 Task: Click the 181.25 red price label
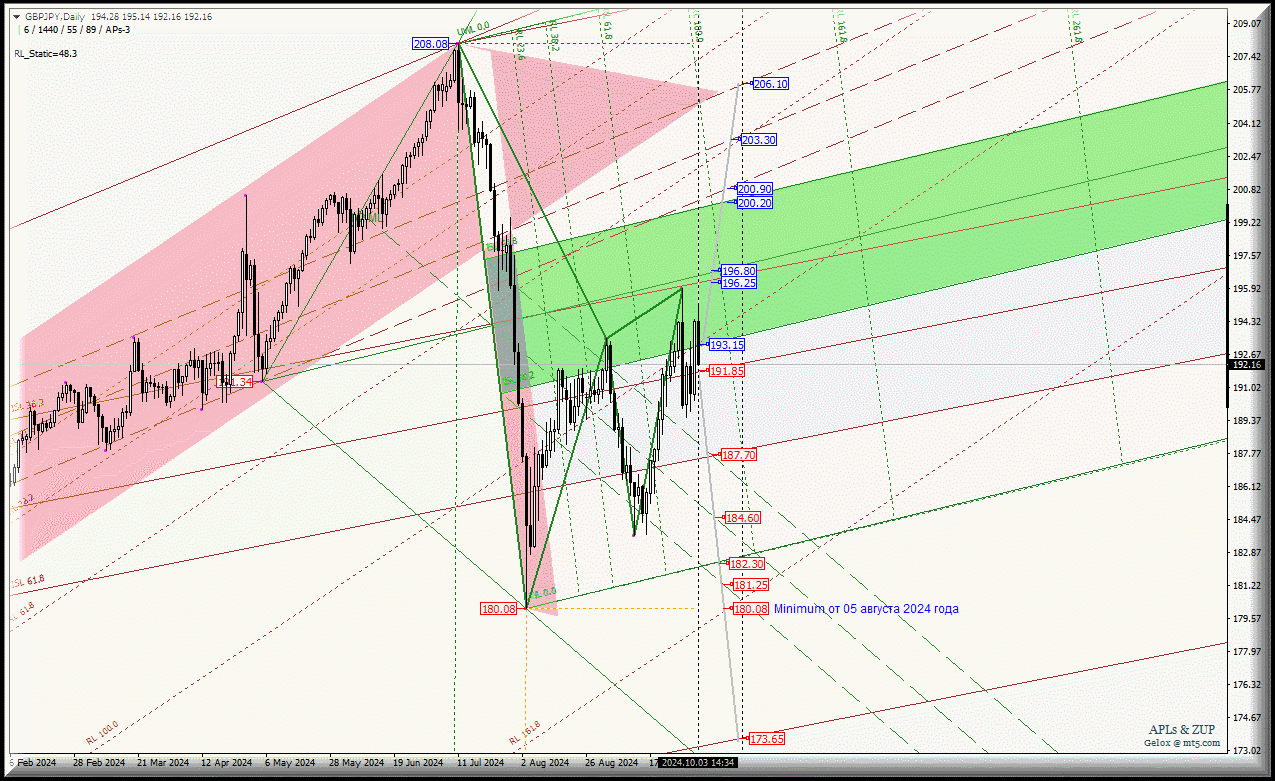pos(750,585)
